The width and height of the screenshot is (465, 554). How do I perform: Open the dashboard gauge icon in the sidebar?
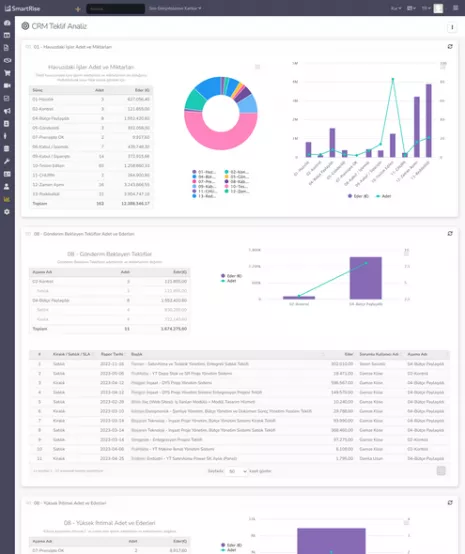tap(7, 23)
